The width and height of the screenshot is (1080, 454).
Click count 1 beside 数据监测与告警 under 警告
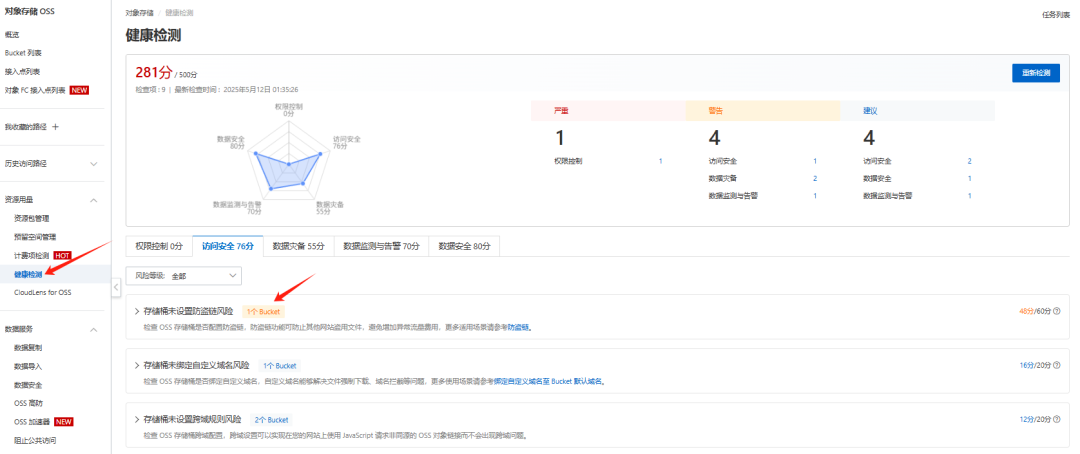[x=815, y=196]
